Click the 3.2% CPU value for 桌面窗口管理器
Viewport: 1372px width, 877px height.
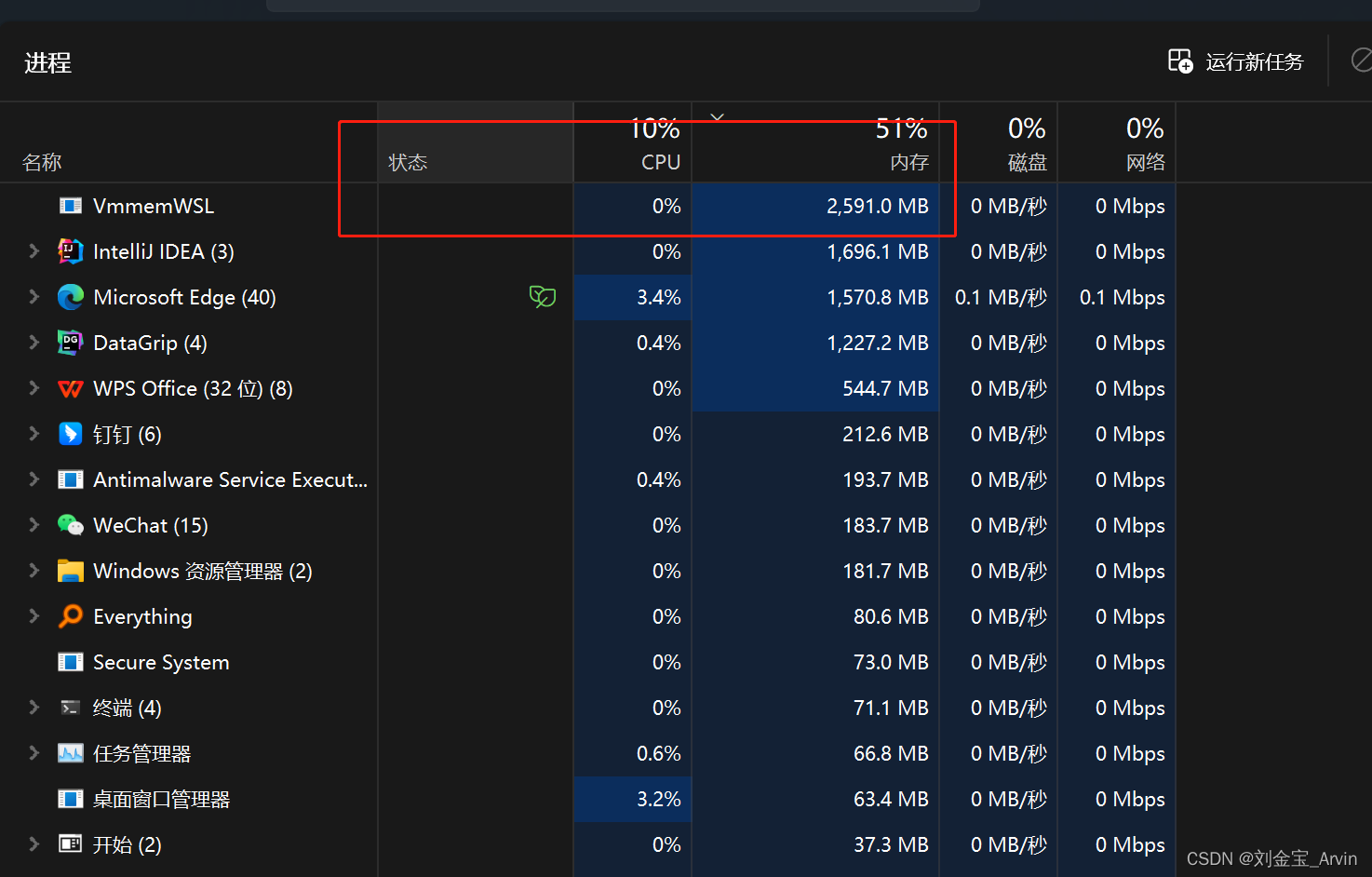[659, 799]
